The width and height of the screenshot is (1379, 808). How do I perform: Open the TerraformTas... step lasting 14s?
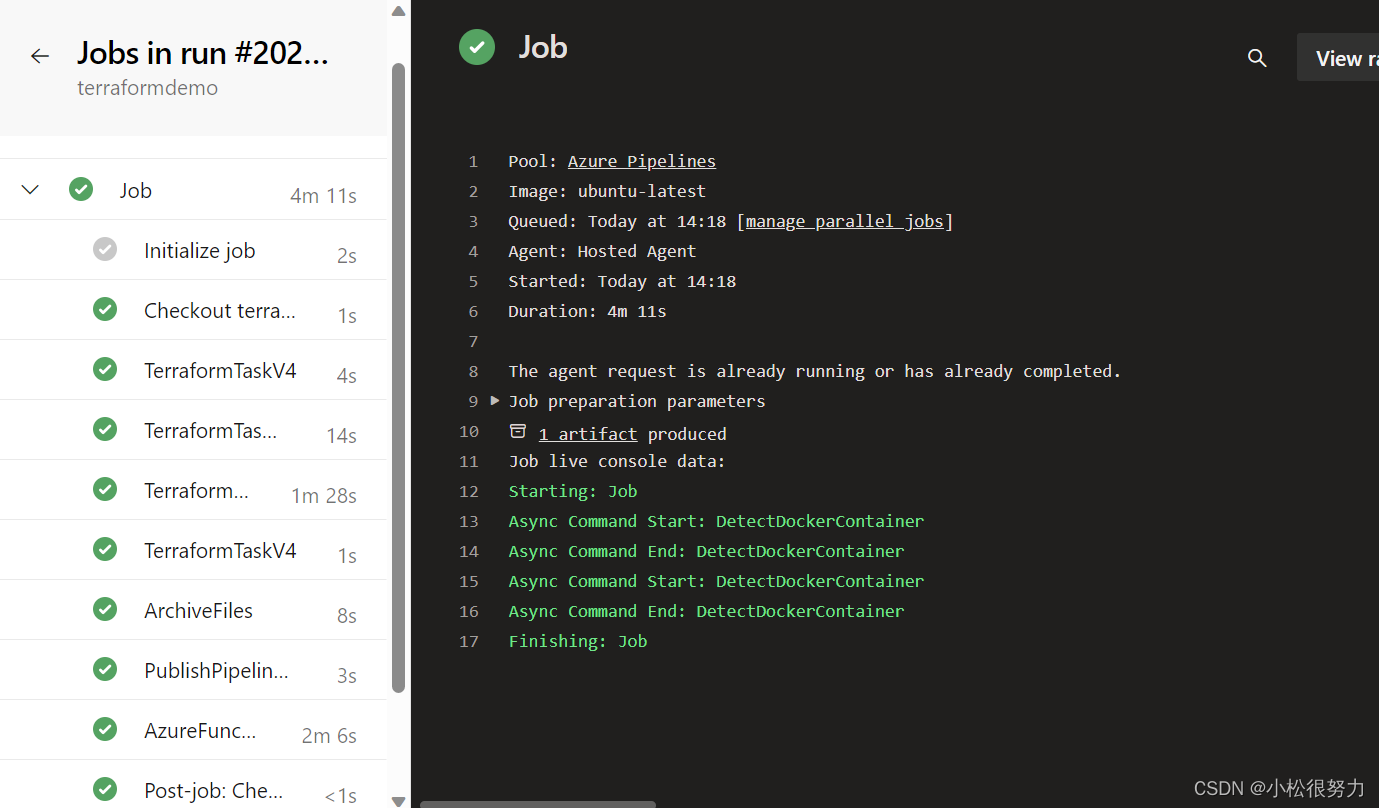tap(193, 430)
